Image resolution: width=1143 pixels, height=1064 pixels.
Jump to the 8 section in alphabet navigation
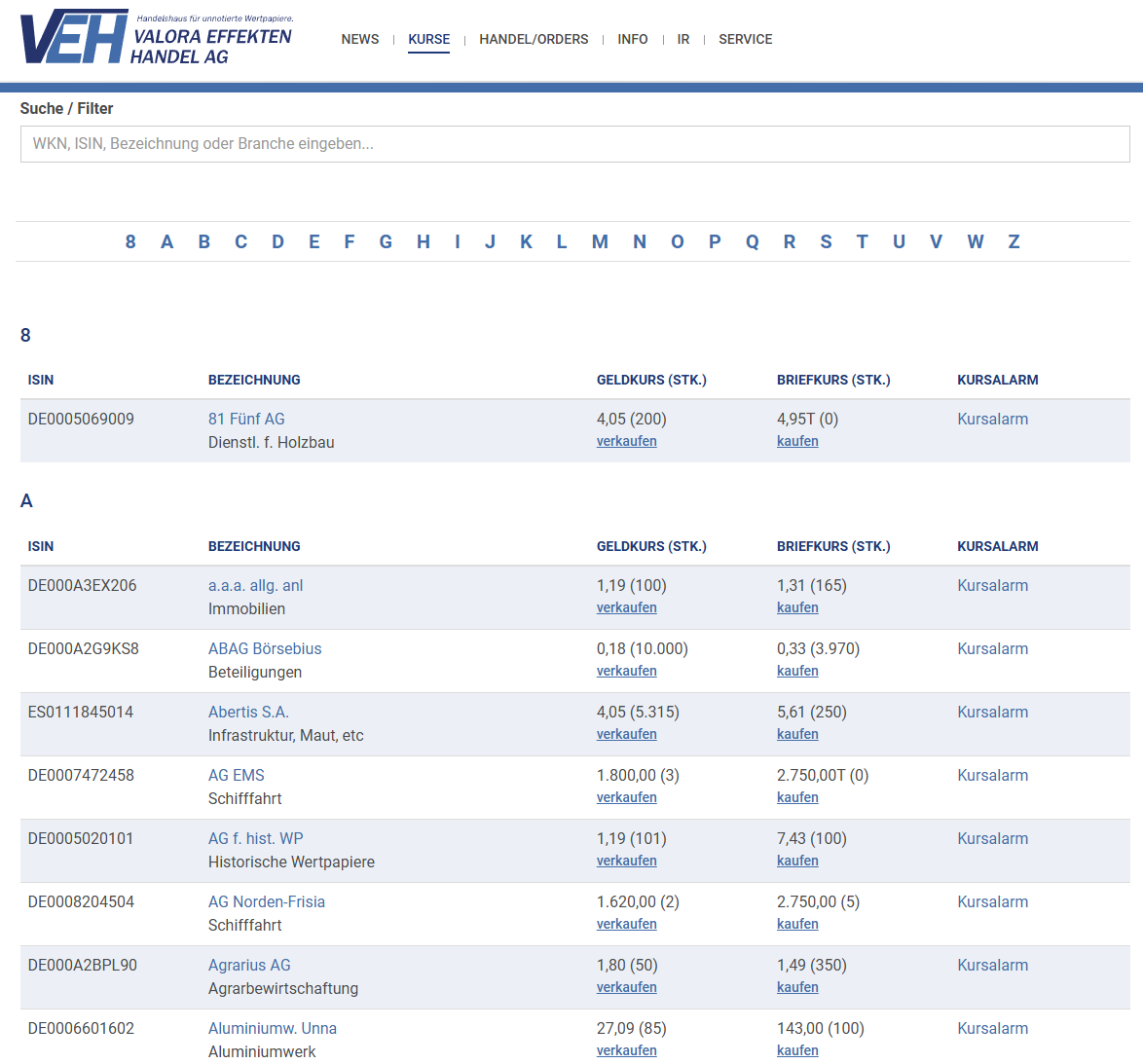click(x=130, y=241)
